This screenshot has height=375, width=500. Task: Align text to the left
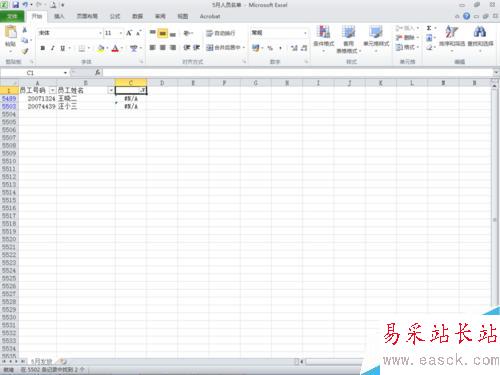[153, 48]
